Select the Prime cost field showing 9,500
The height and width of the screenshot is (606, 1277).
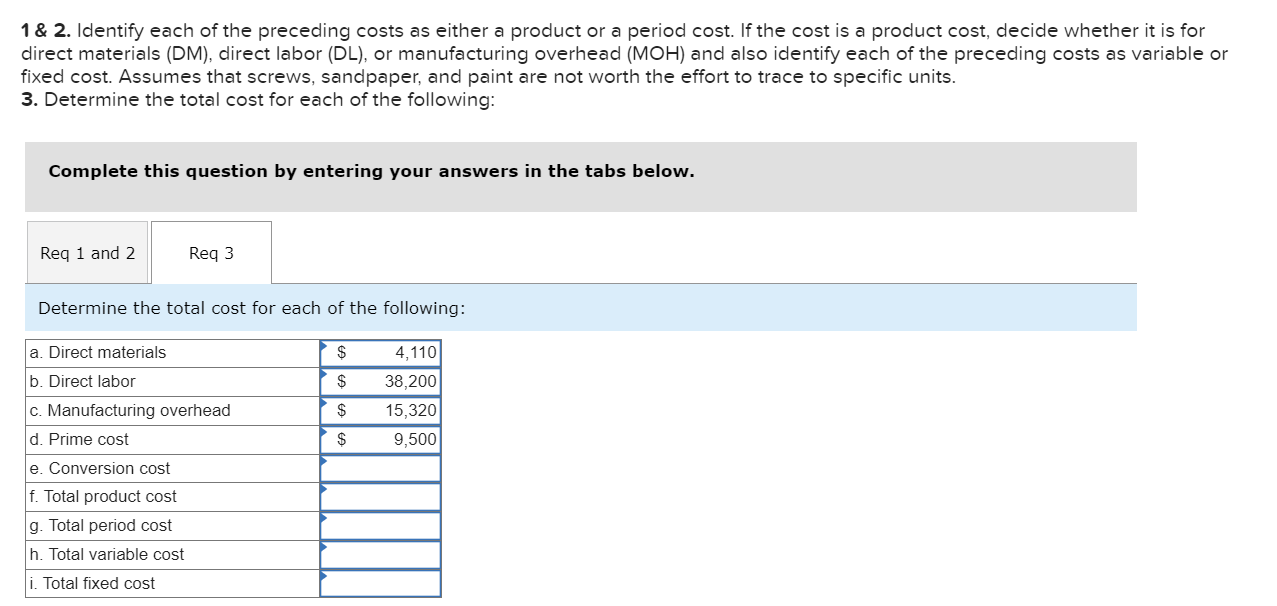[390, 439]
